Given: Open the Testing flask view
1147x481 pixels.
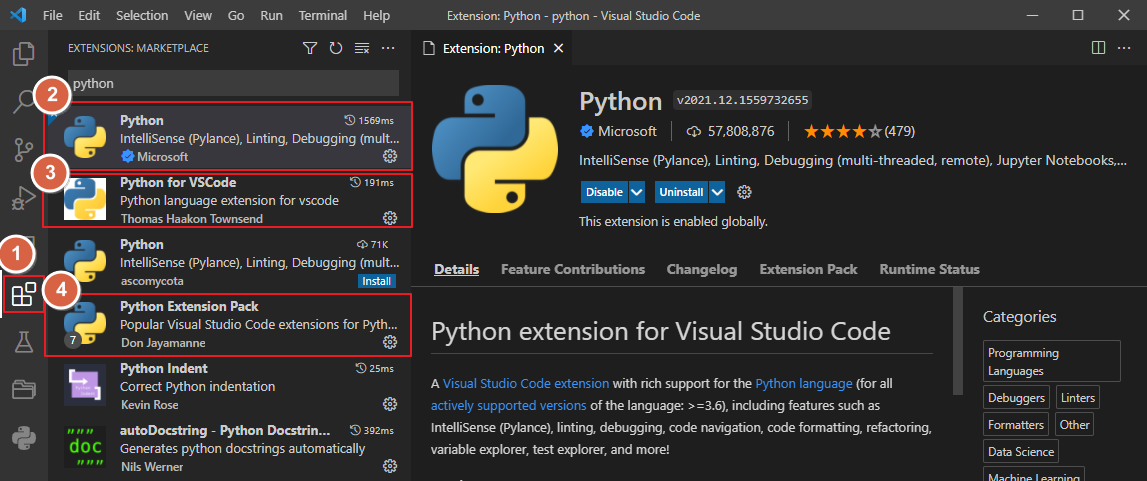Looking at the screenshot, I should point(24,343).
